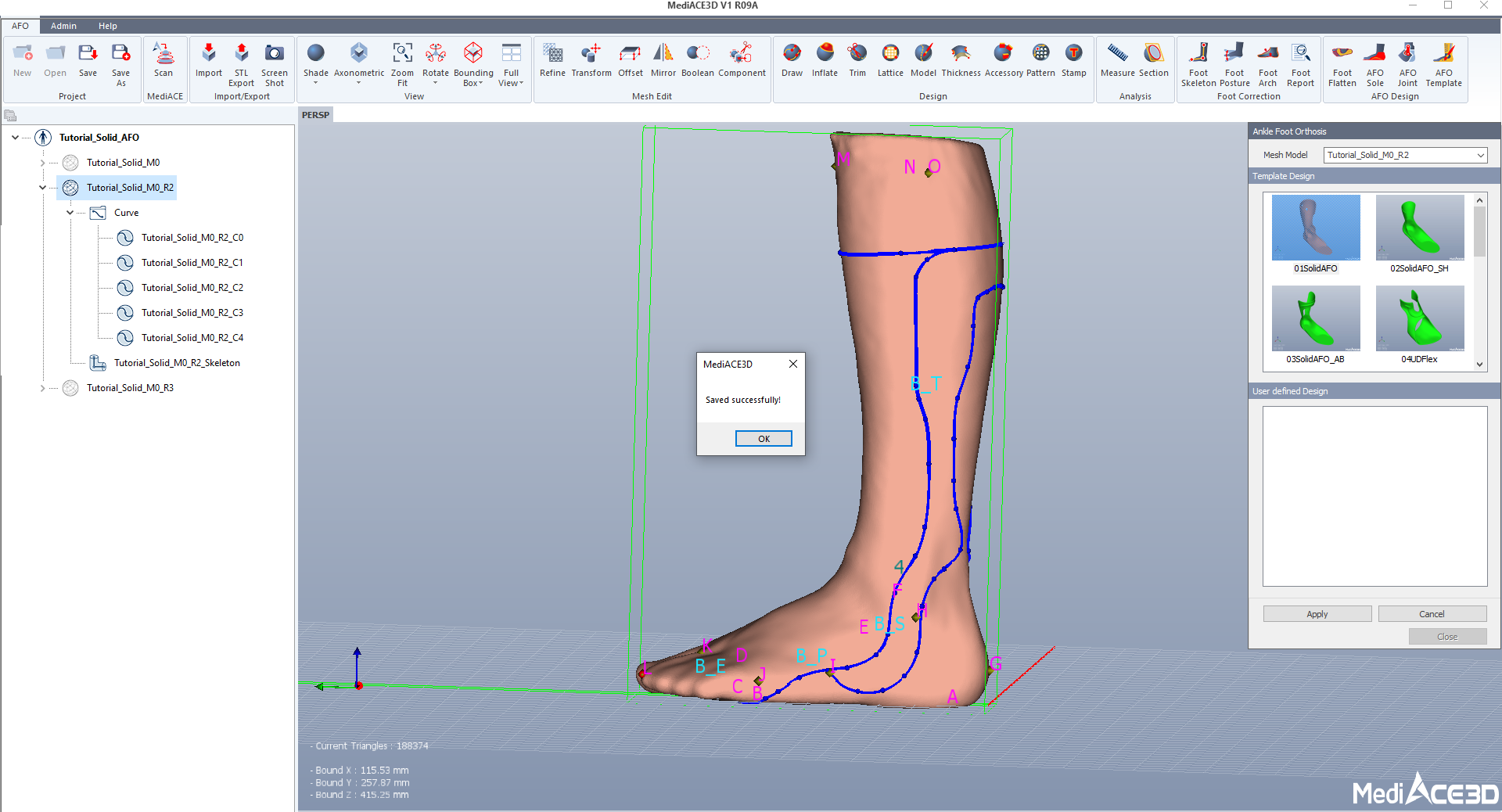Close the MediACE3D message dialog
This screenshot has height=812, width=1502.
[x=793, y=364]
